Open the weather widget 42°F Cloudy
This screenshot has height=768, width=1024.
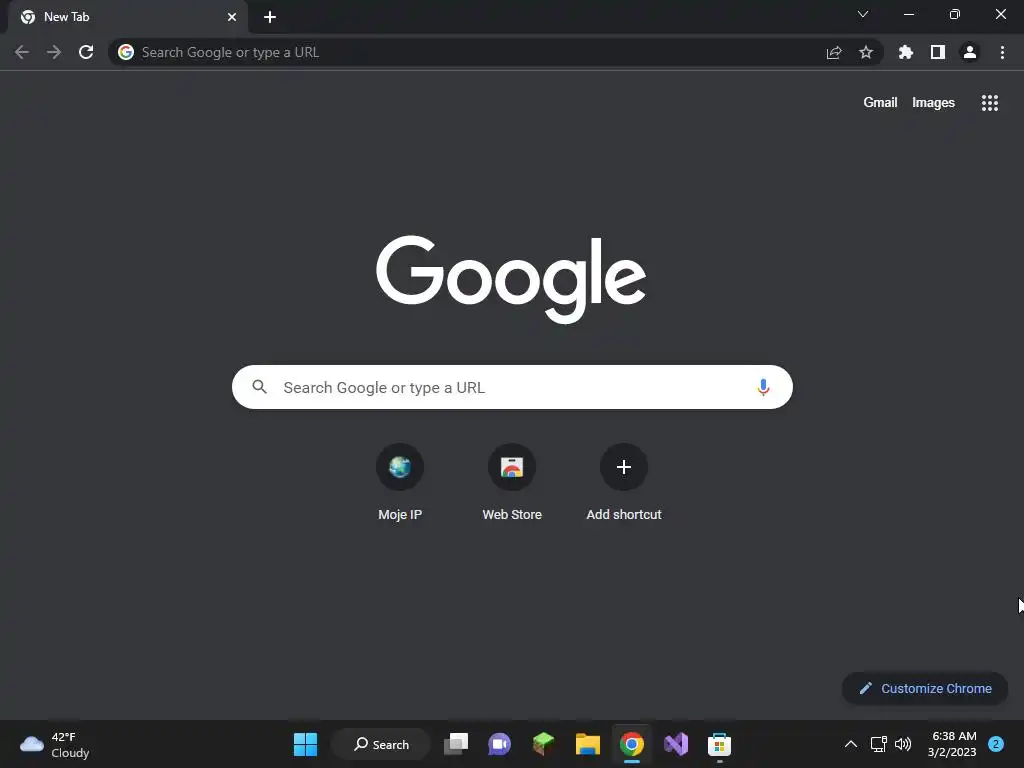click(x=55, y=744)
